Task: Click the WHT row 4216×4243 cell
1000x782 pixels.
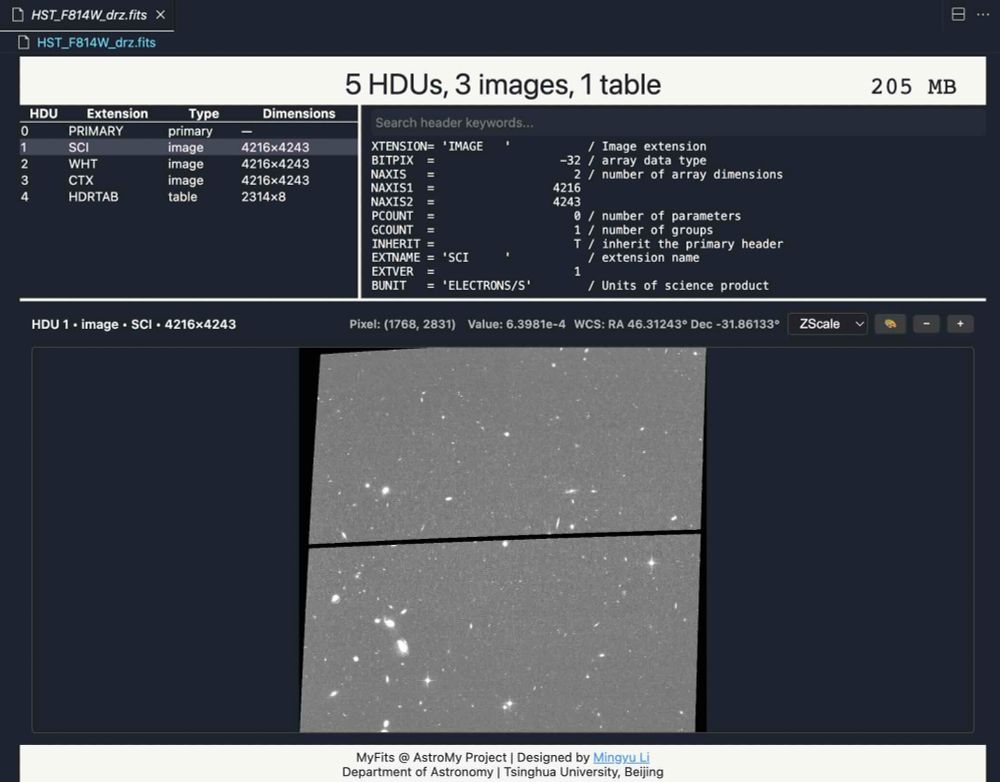Action: 275,164
